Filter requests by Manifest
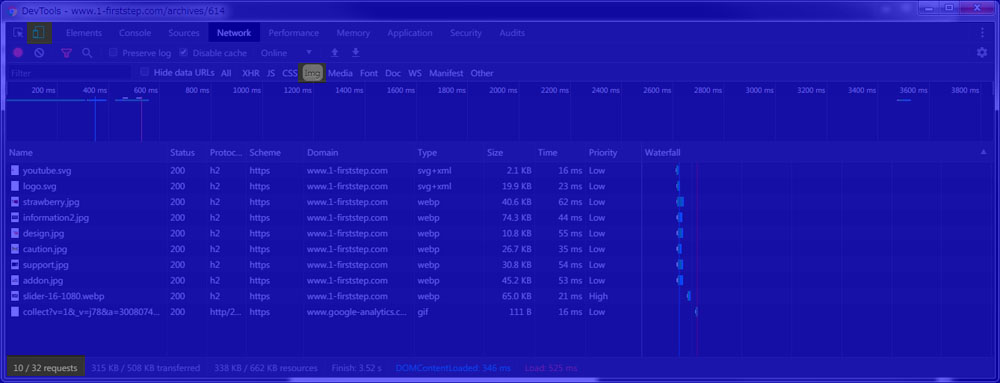The width and height of the screenshot is (1000, 383). click(x=446, y=73)
